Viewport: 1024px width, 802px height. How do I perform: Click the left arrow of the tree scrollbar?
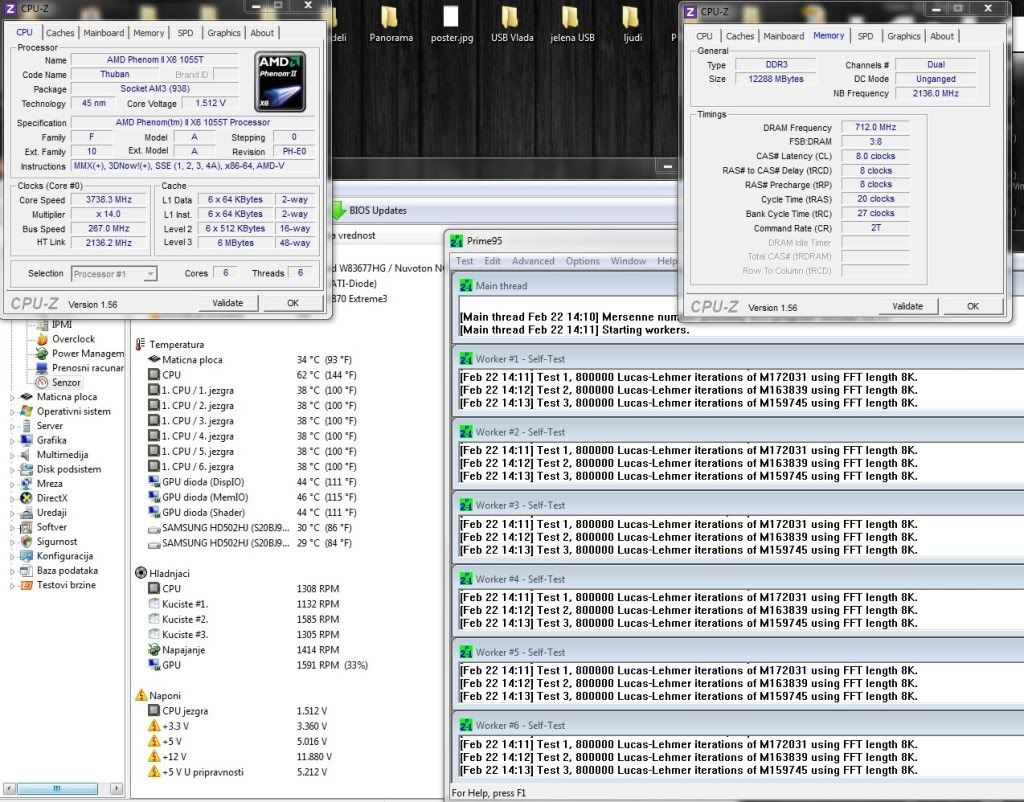(8, 788)
